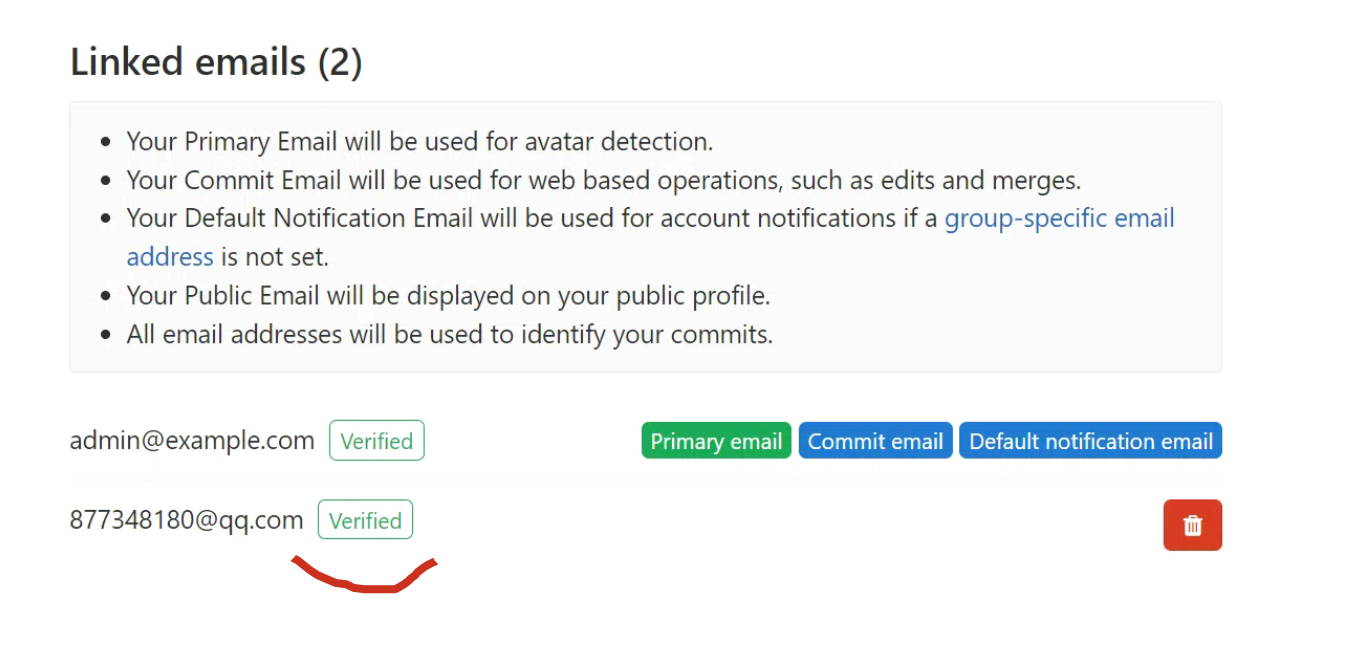Click the admin@example.com email address
1360x670 pixels.
[192, 441]
